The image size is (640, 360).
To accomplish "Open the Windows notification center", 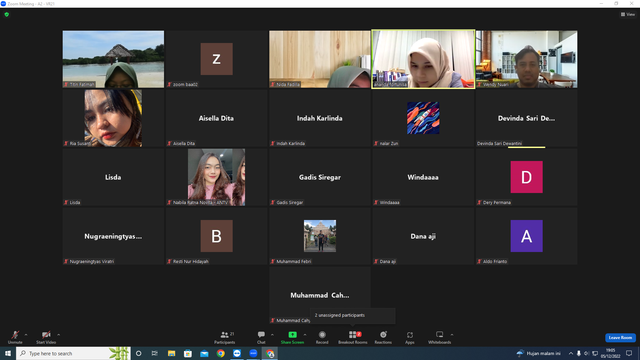I will coord(629,353).
